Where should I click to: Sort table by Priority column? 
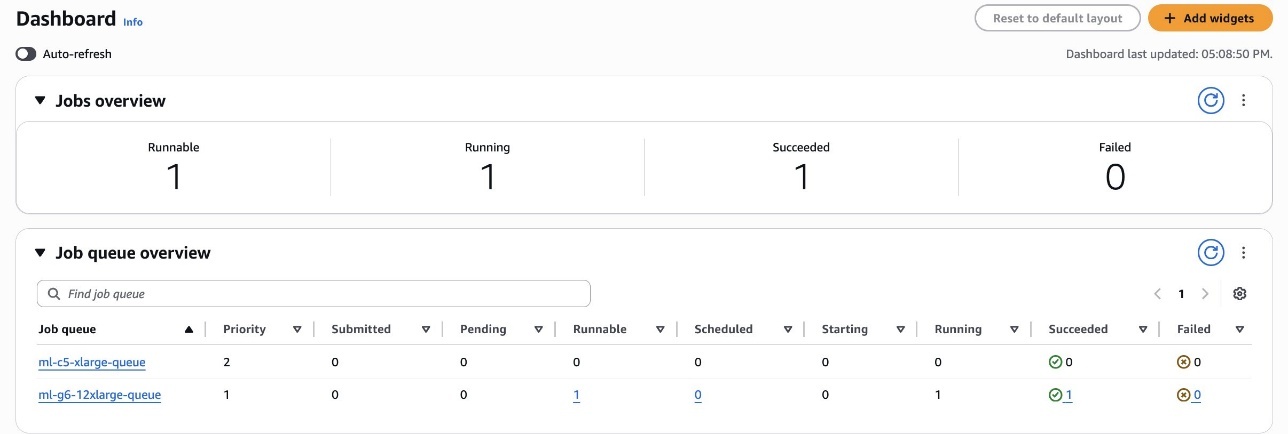click(297, 329)
